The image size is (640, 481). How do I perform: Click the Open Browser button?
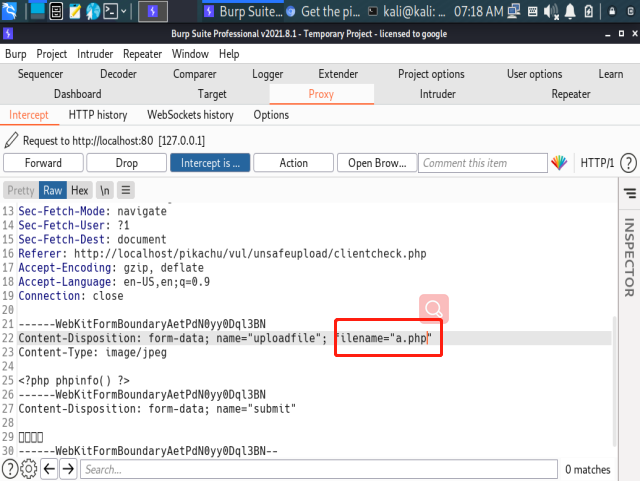(377, 163)
